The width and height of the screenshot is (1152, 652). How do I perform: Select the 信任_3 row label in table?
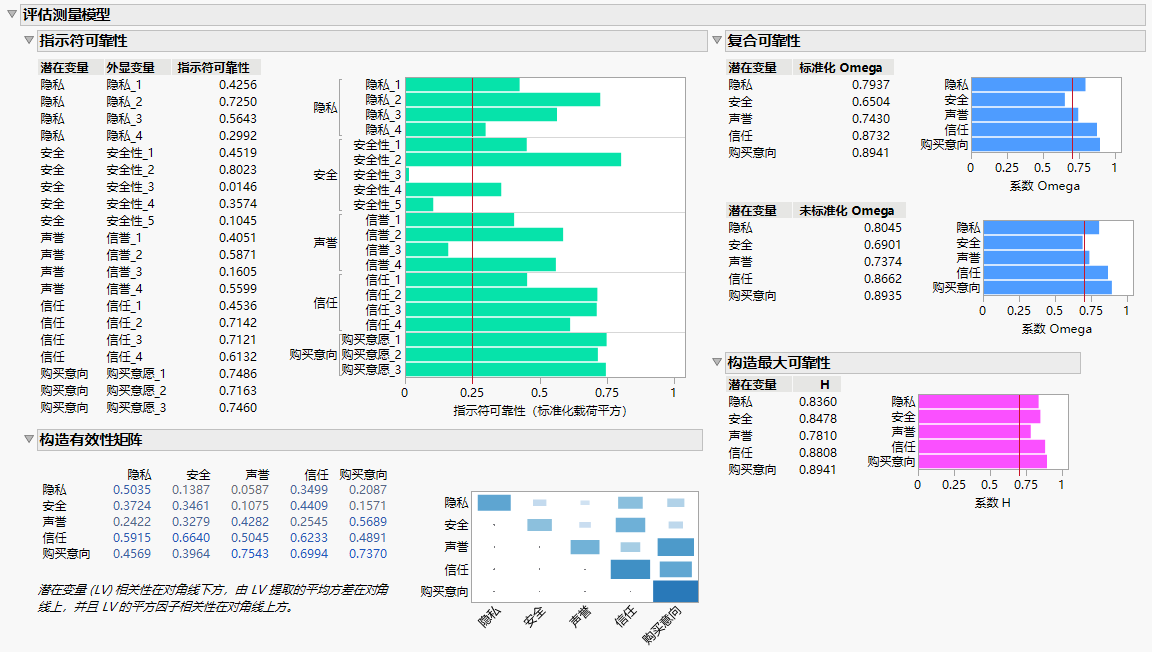pos(124,340)
